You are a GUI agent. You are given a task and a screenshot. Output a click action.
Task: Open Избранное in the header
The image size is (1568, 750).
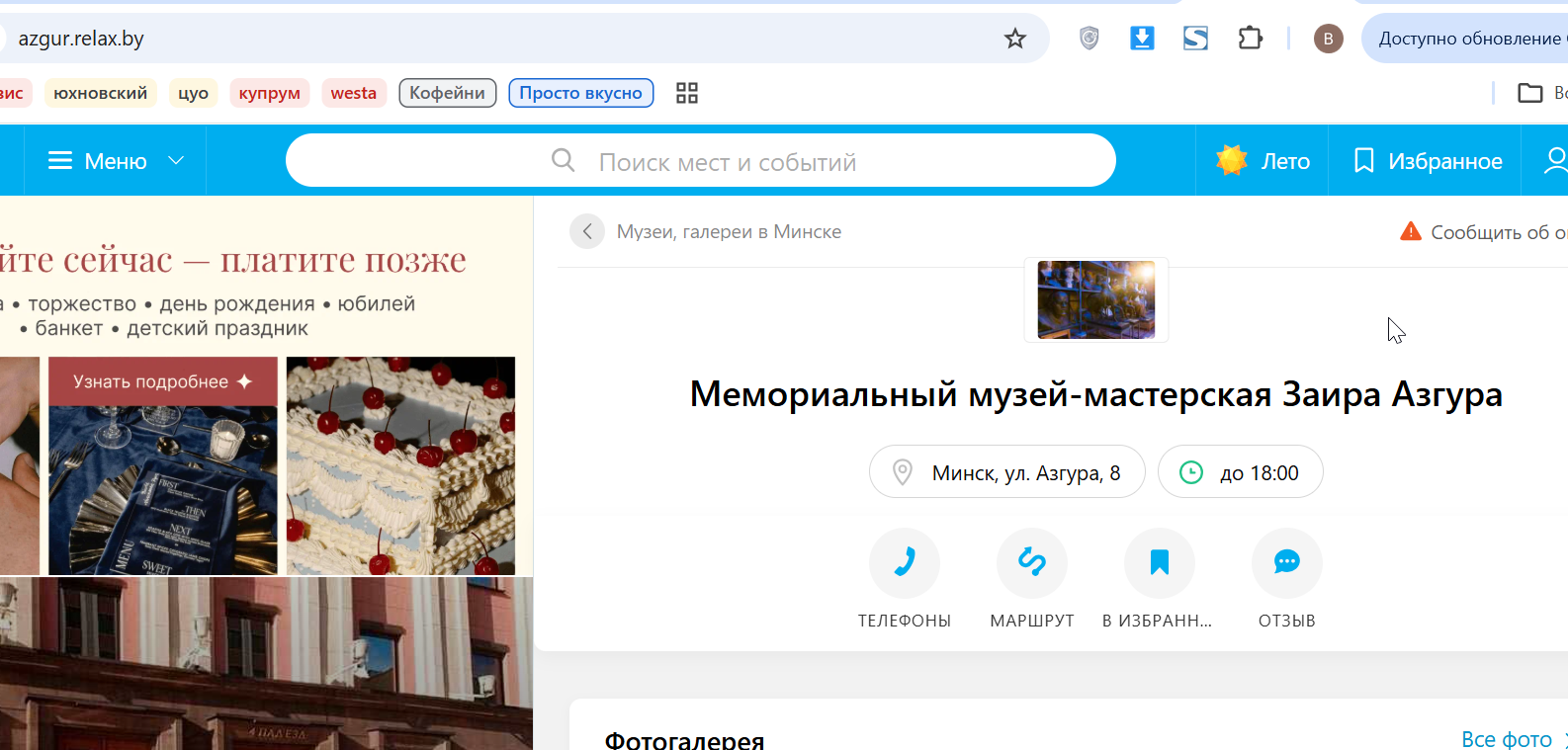pyautogui.click(x=1428, y=160)
